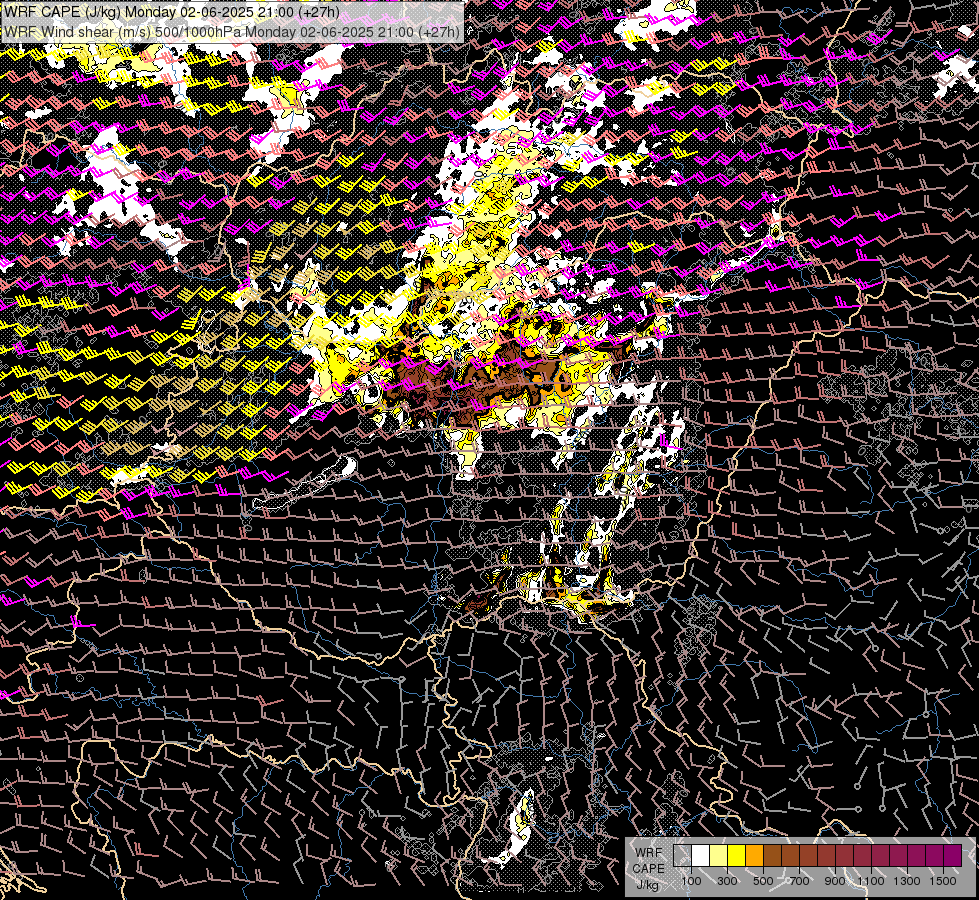979x900 pixels.
Task: Click the legend's 'CAPE' label
Action: (x=648, y=869)
